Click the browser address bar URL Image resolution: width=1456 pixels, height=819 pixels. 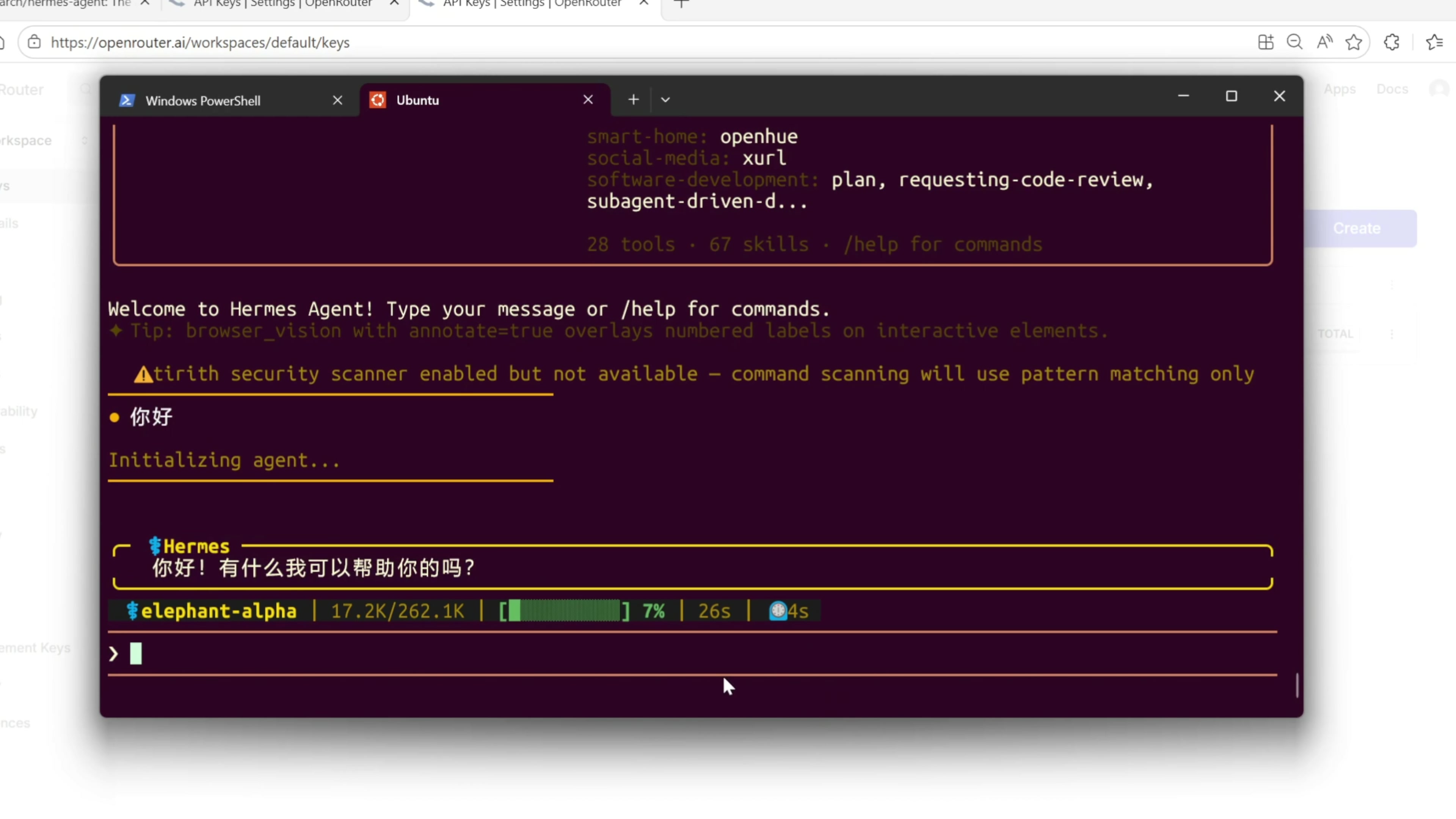[200, 42]
